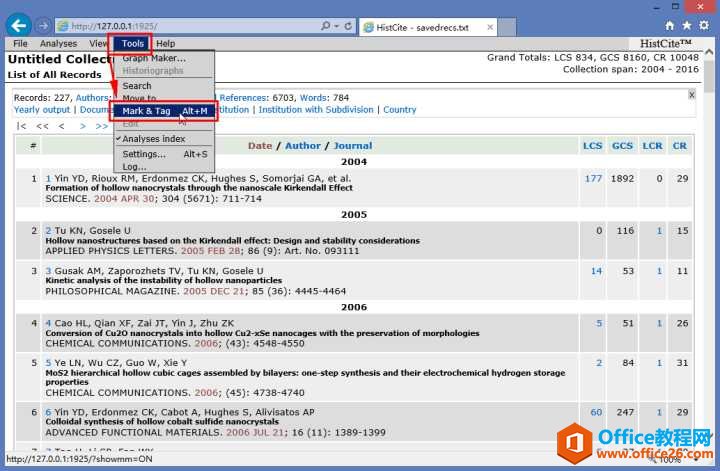
Task: Click the browser forward arrow button
Action: tap(43, 26)
